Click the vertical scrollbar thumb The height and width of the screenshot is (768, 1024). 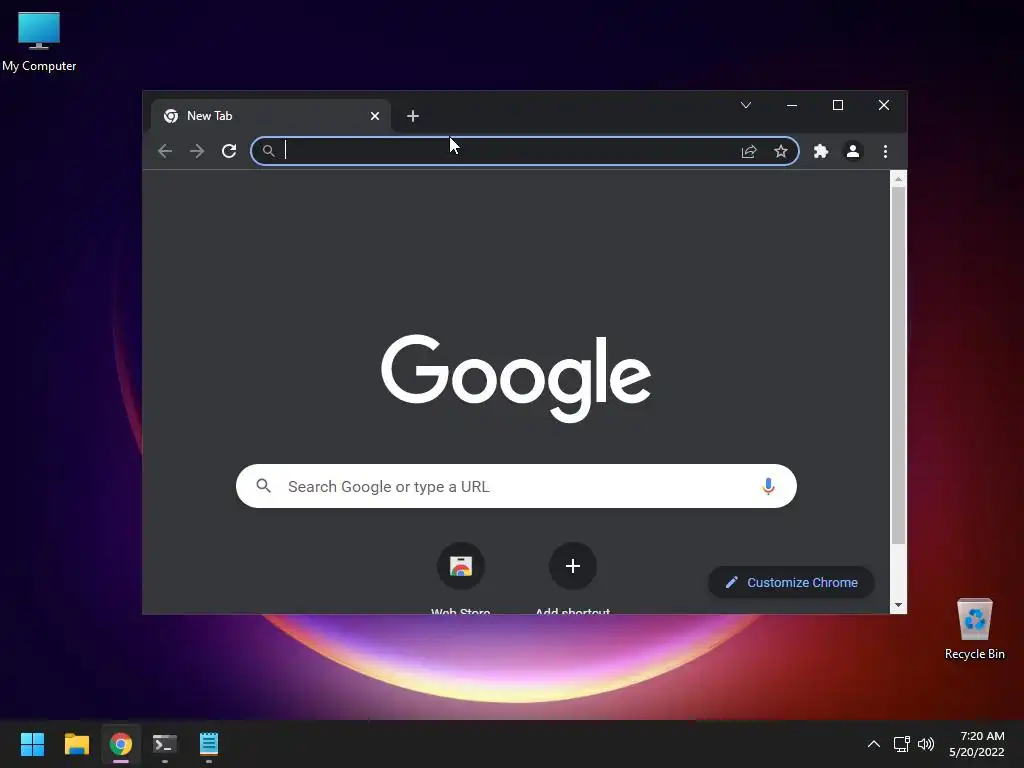tap(899, 365)
